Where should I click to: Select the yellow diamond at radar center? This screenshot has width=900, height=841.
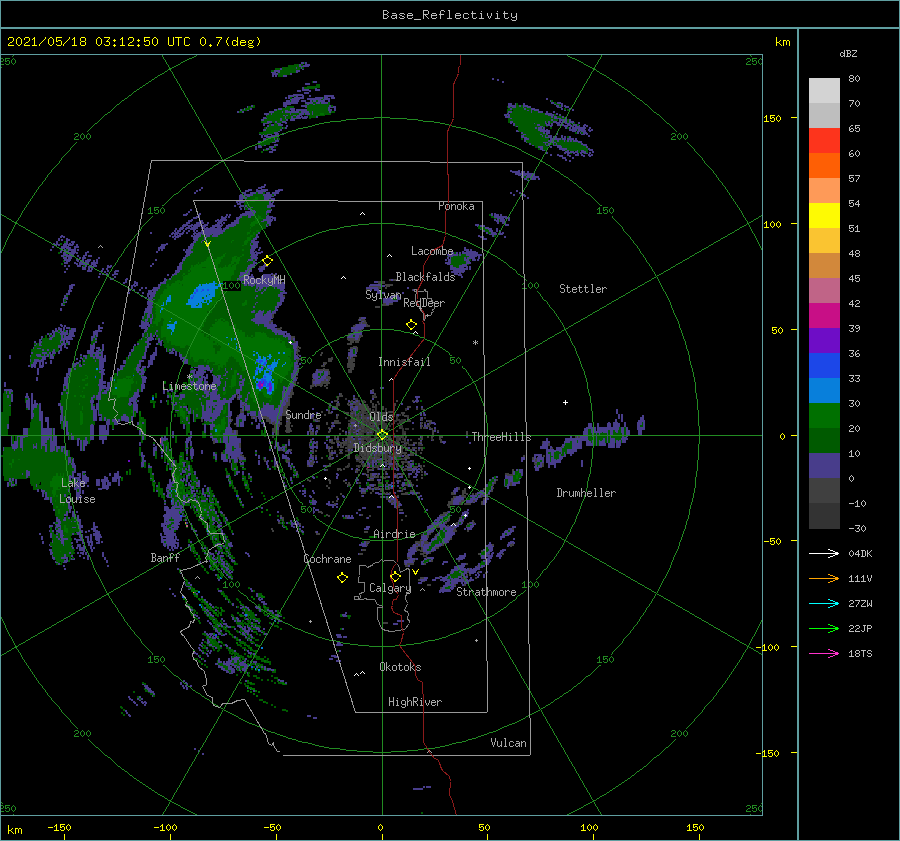382,435
